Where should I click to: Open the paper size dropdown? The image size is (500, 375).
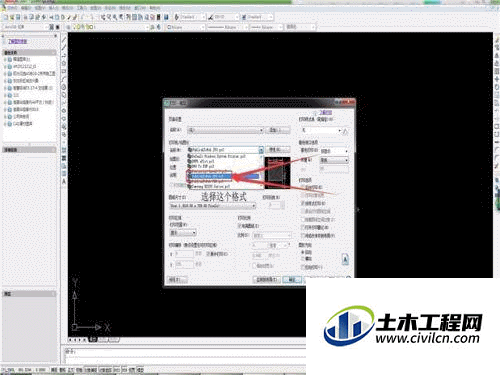pos(213,206)
